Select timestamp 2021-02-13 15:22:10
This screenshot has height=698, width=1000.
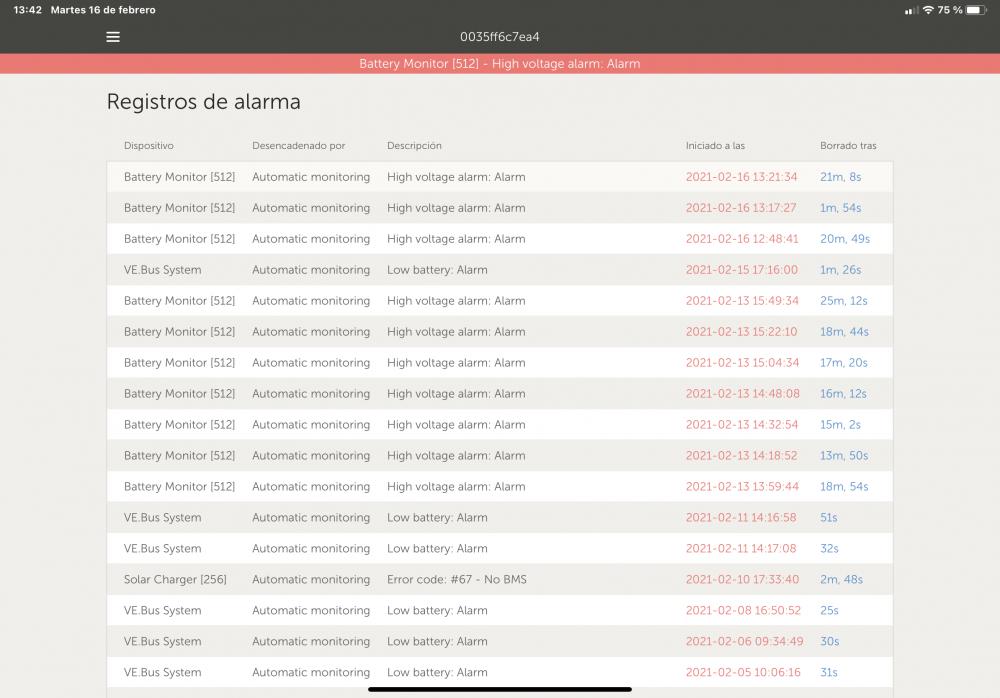pyautogui.click(x=741, y=332)
